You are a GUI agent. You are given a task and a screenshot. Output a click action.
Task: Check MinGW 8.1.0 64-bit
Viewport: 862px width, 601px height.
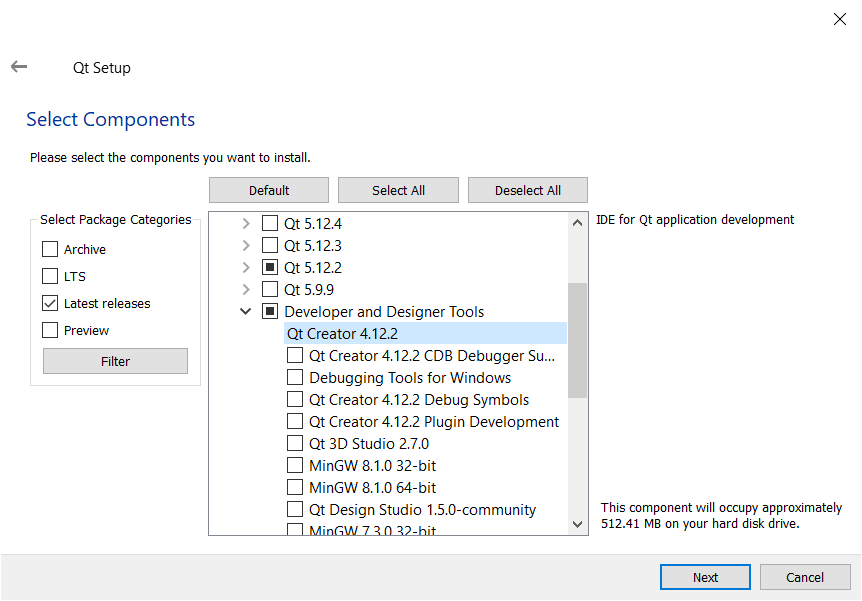(295, 487)
